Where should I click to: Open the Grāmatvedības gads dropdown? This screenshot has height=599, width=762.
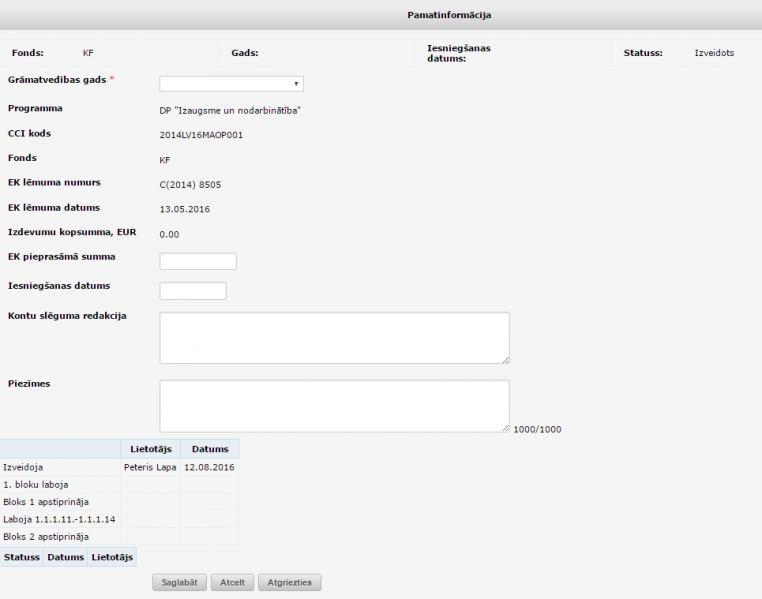pyautogui.click(x=231, y=84)
